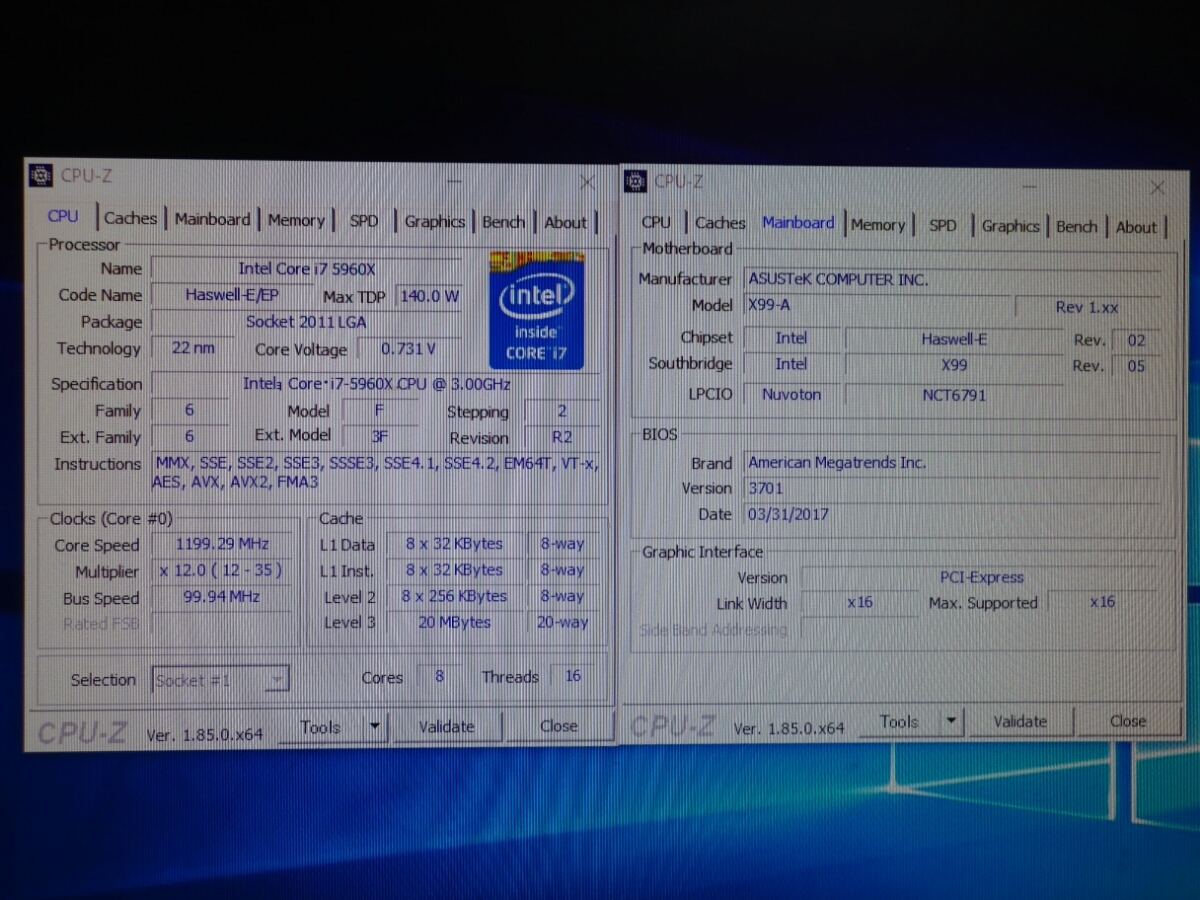This screenshot has width=1200, height=900.
Task: Click Chipset name value Haswell-E
Action: pos(954,339)
